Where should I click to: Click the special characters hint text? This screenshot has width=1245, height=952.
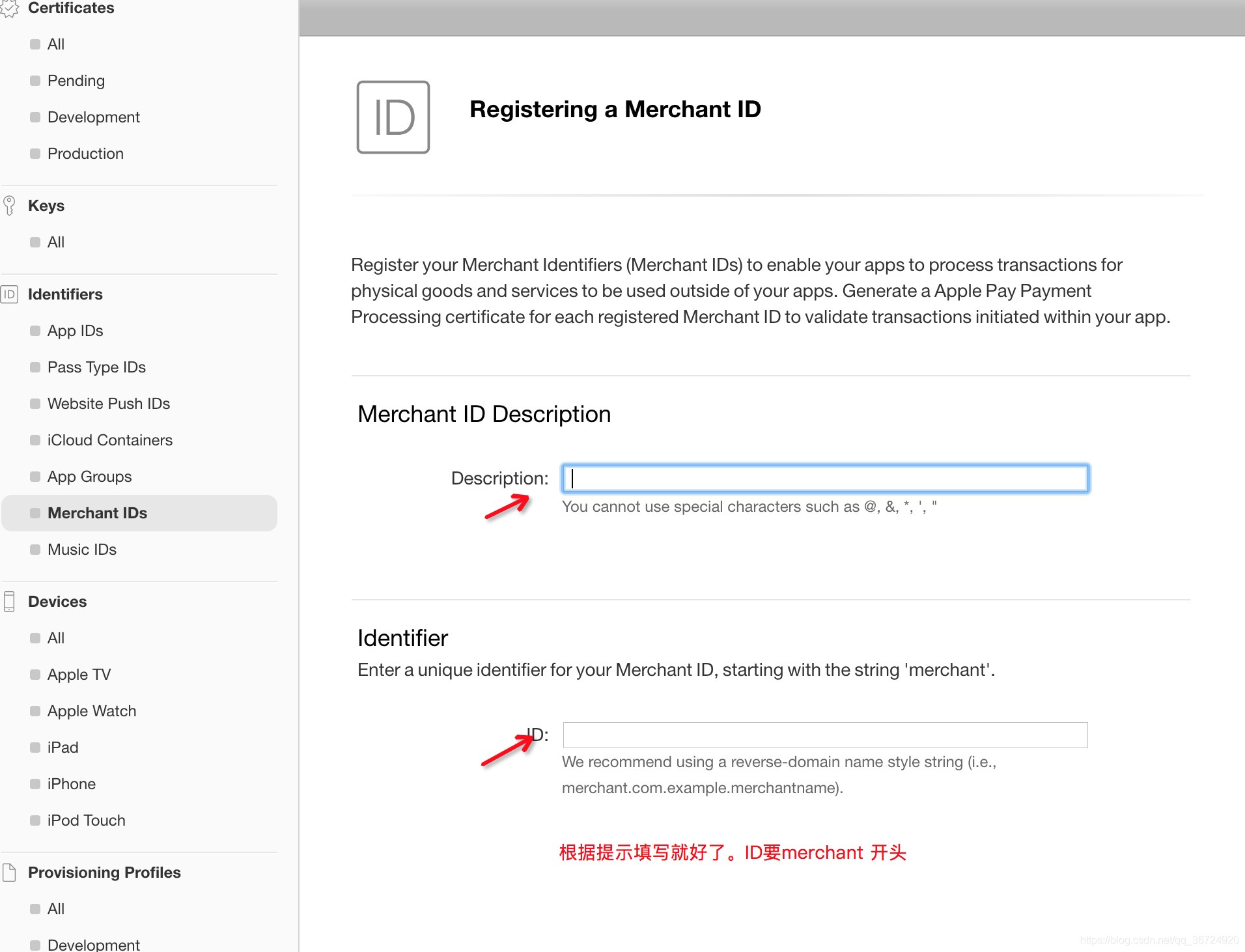tap(749, 507)
